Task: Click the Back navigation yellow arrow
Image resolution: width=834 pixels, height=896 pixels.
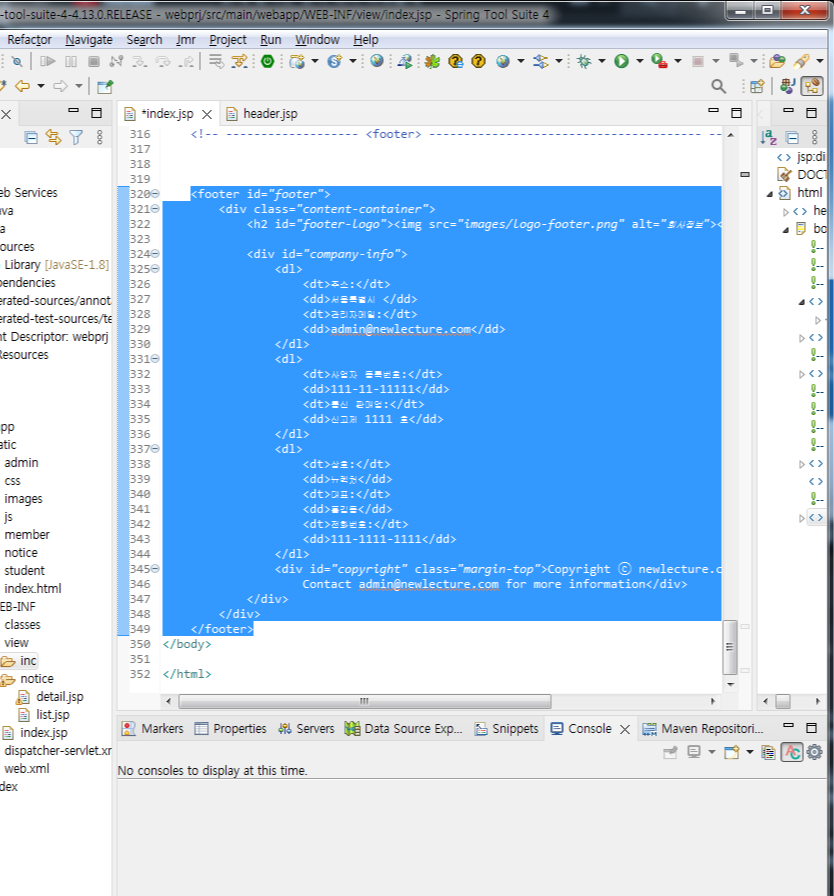Action: [22, 86]
